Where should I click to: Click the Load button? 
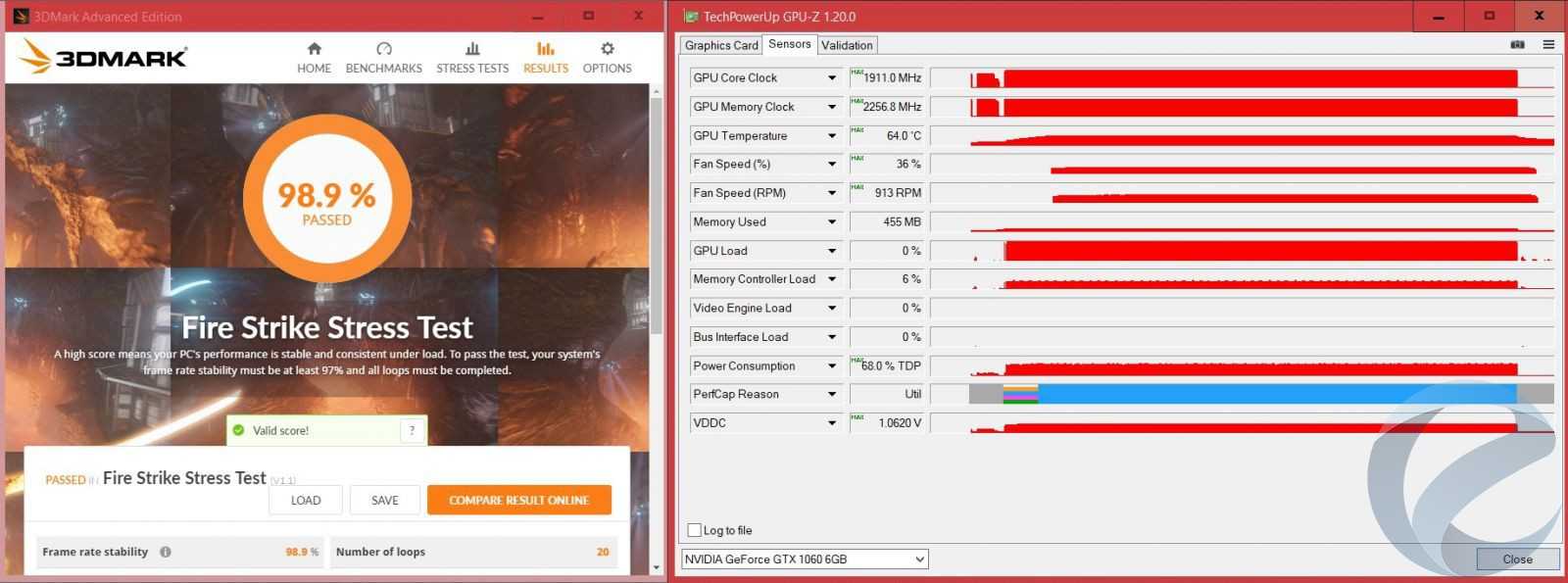coord(306,500)
